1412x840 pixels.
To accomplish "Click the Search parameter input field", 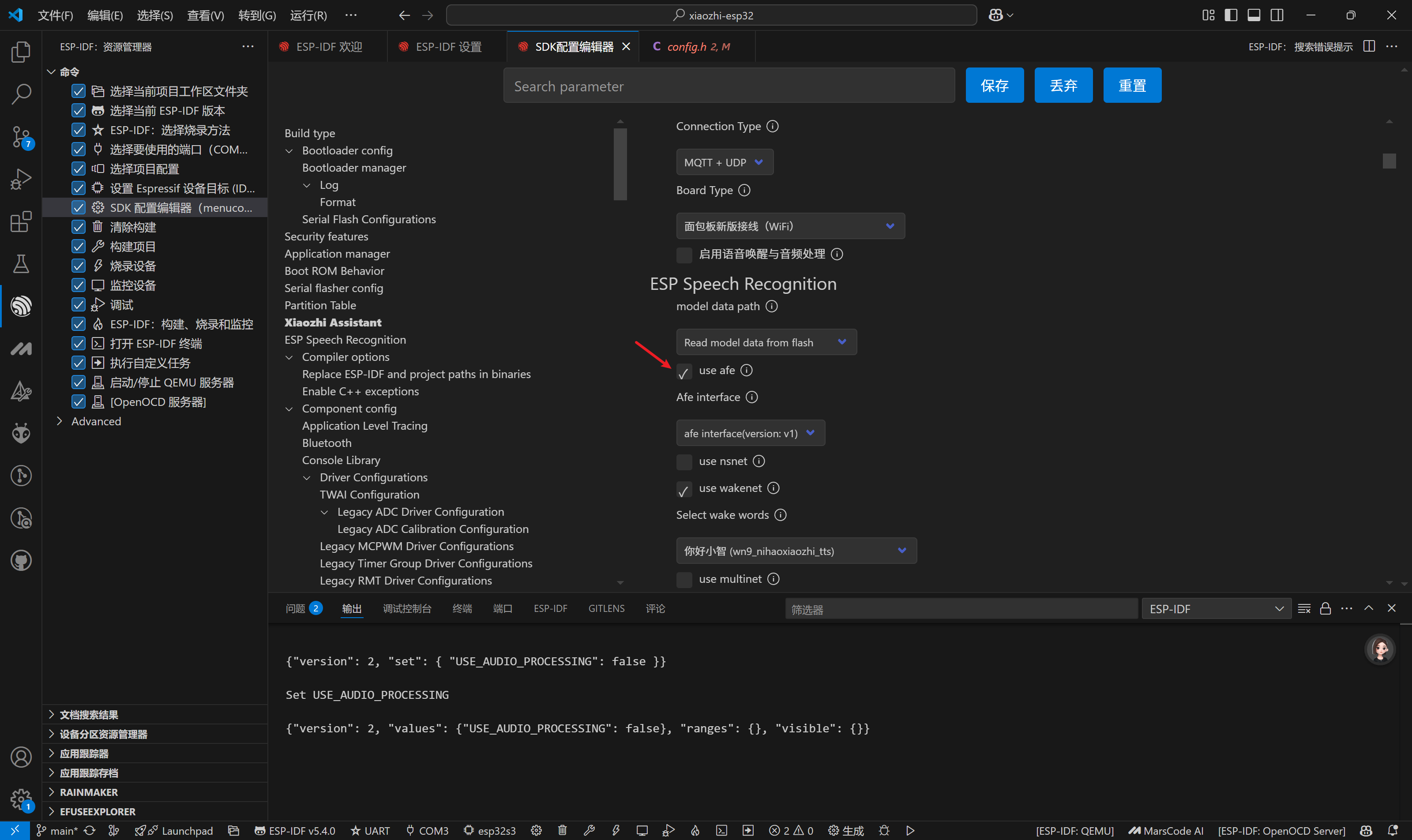I will tap(729, 86).
